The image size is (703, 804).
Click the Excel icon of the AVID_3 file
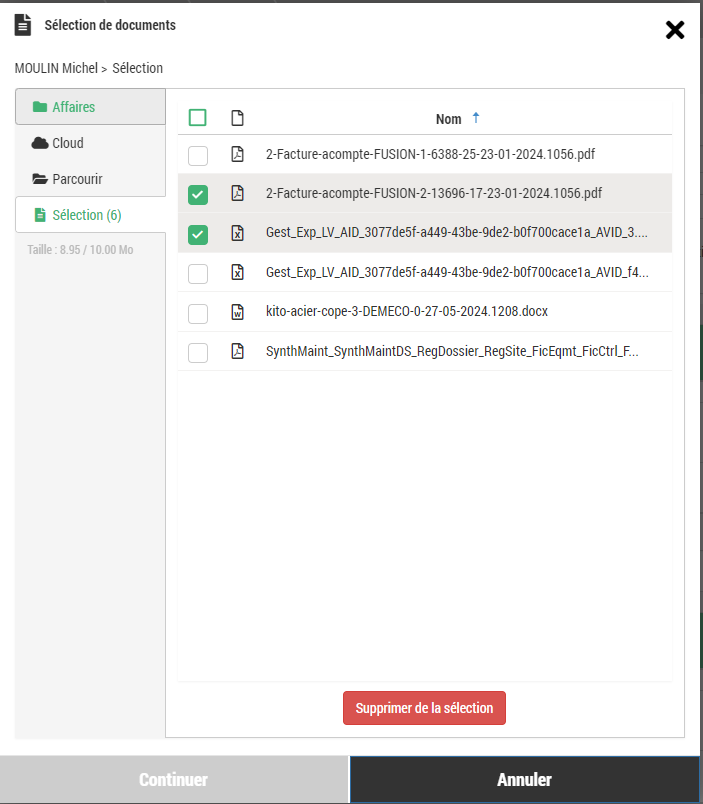tap(237, 233)
